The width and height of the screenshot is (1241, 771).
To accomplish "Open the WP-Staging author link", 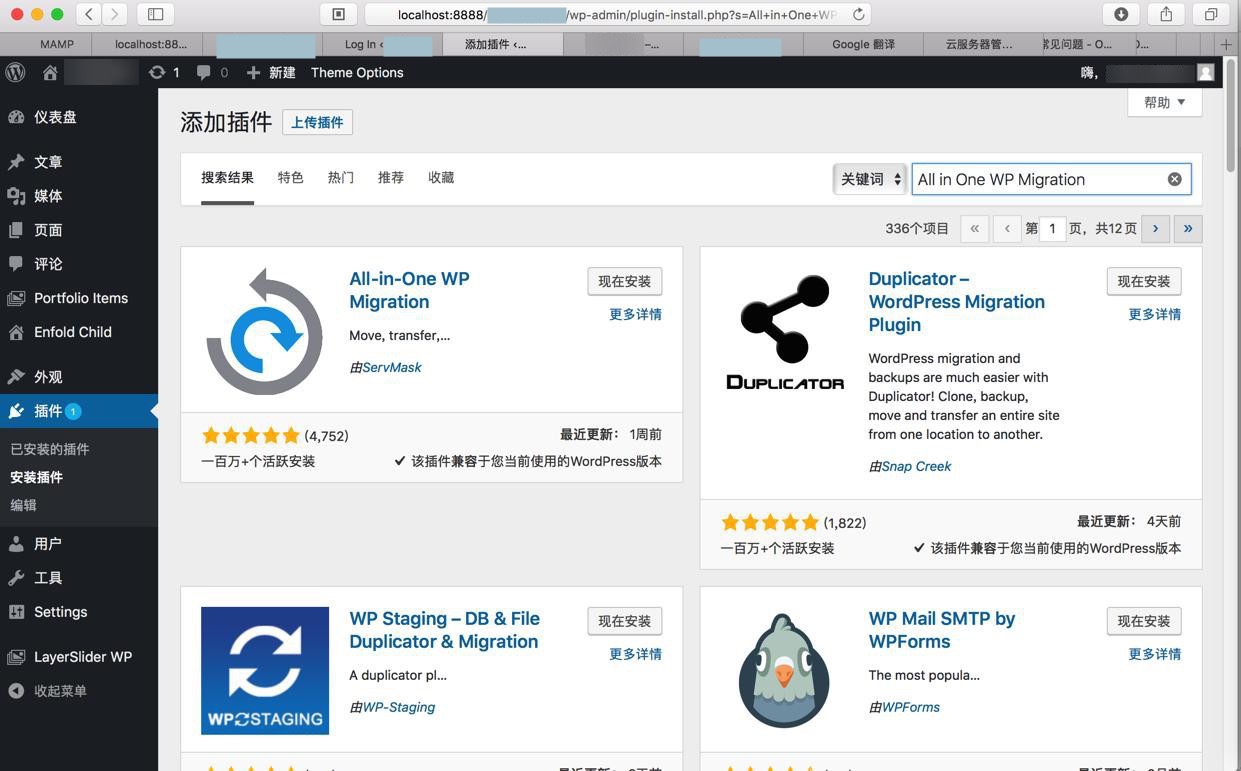I will (x=398, y=707).
